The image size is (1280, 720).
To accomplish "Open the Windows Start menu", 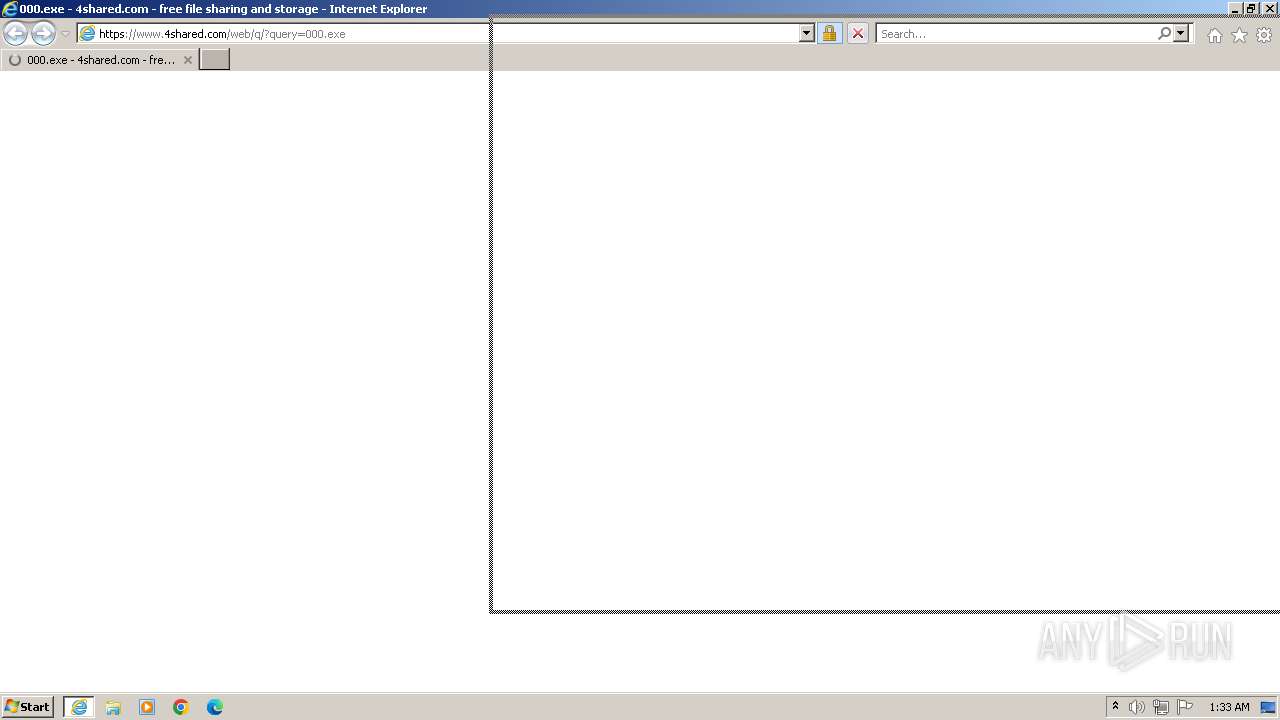I will (27, 707).
